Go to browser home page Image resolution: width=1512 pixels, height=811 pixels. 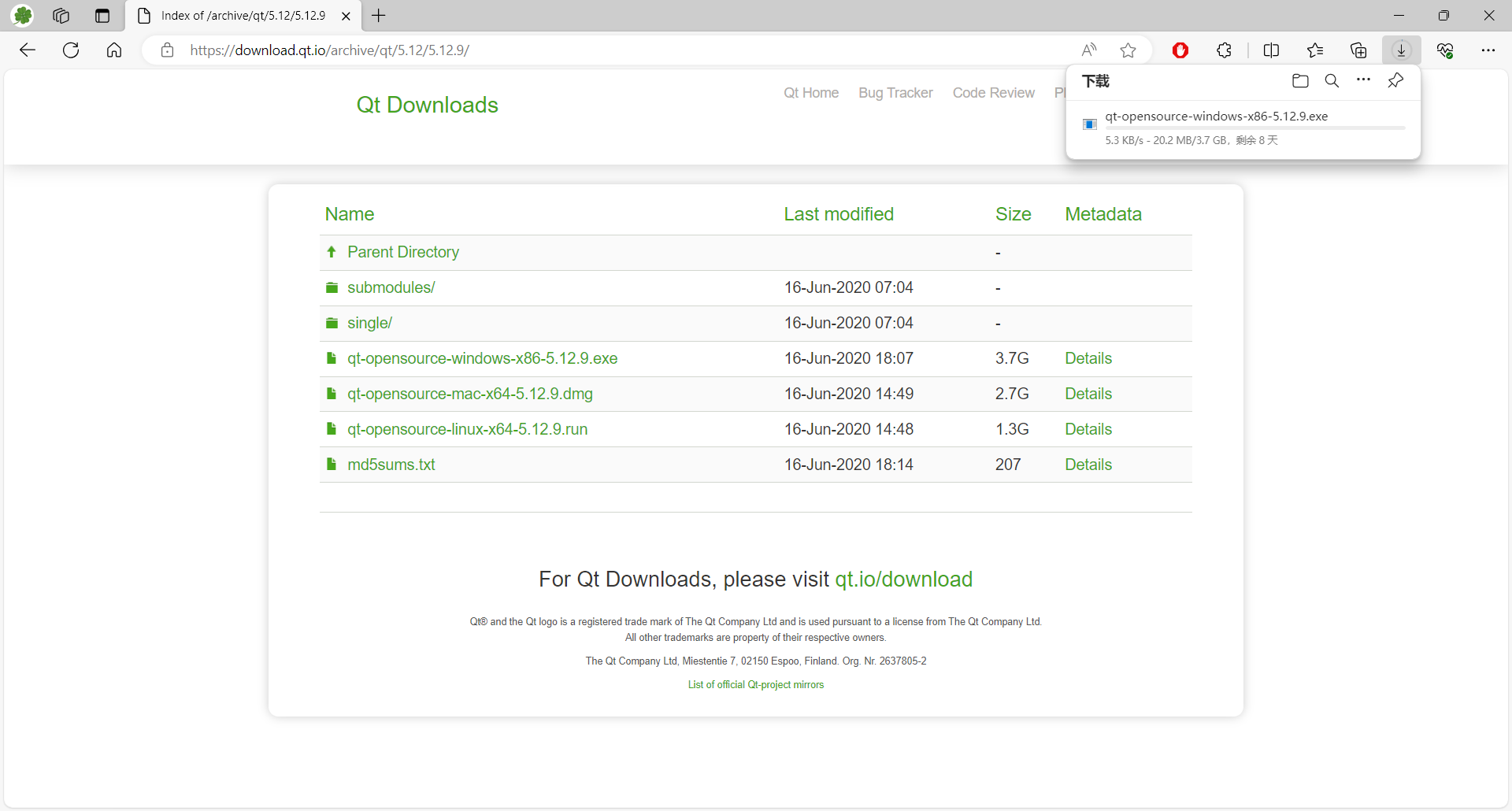pyautogui.click(x=114, y=50)
